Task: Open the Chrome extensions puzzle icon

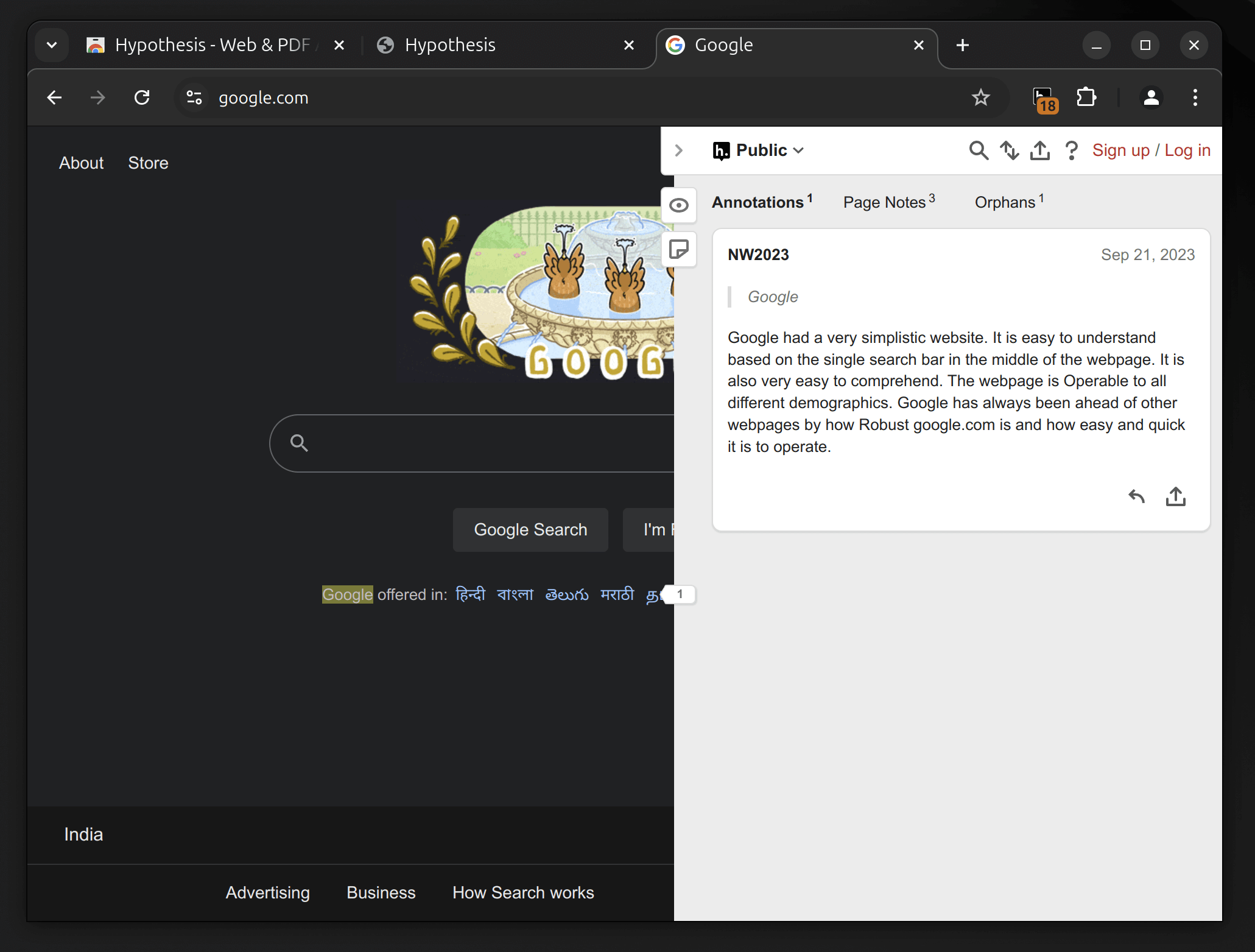Action: click(x=1088, y=97)
